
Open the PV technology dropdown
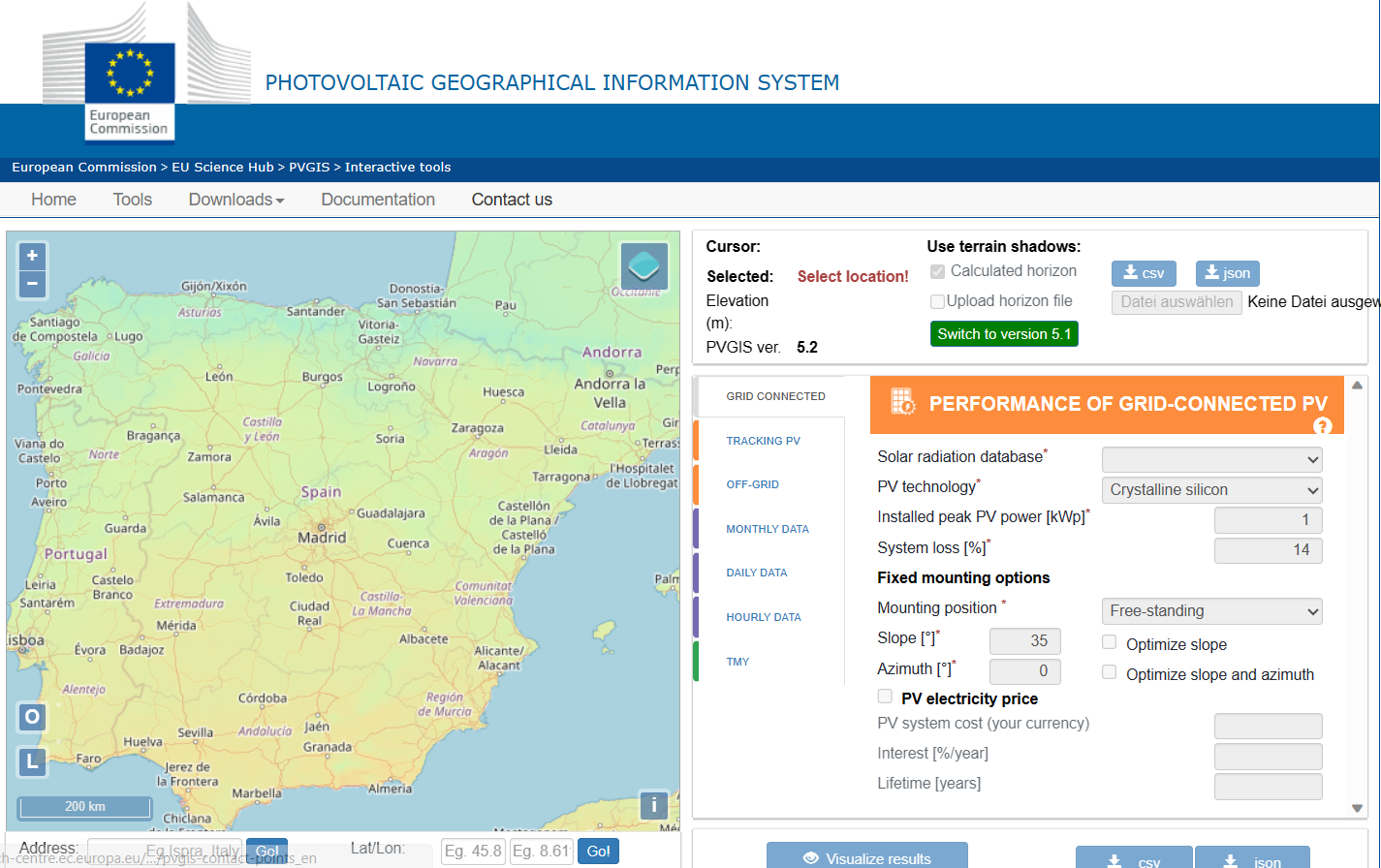coord(1211,489)
